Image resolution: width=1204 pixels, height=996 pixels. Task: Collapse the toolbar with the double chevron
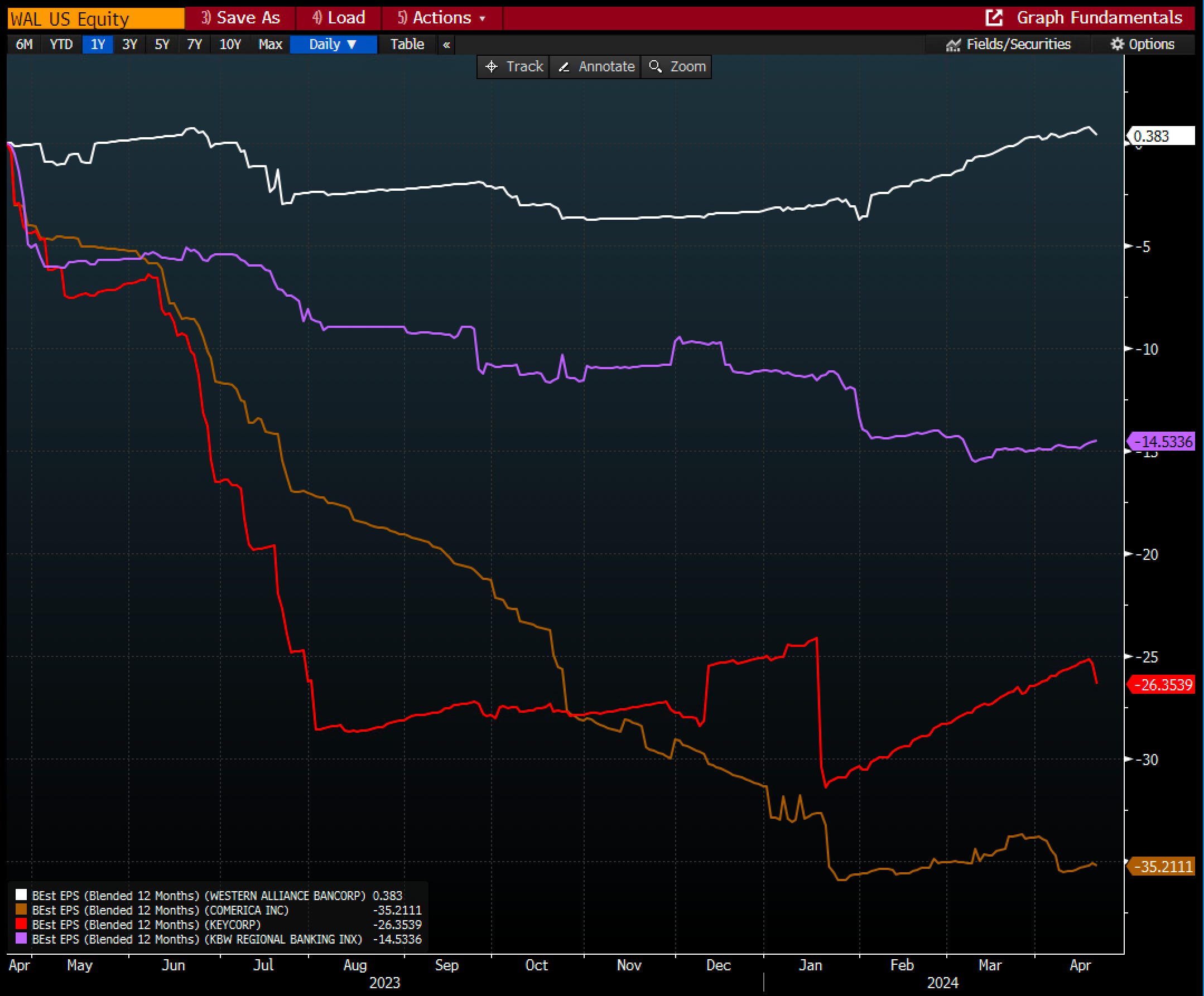447,45
